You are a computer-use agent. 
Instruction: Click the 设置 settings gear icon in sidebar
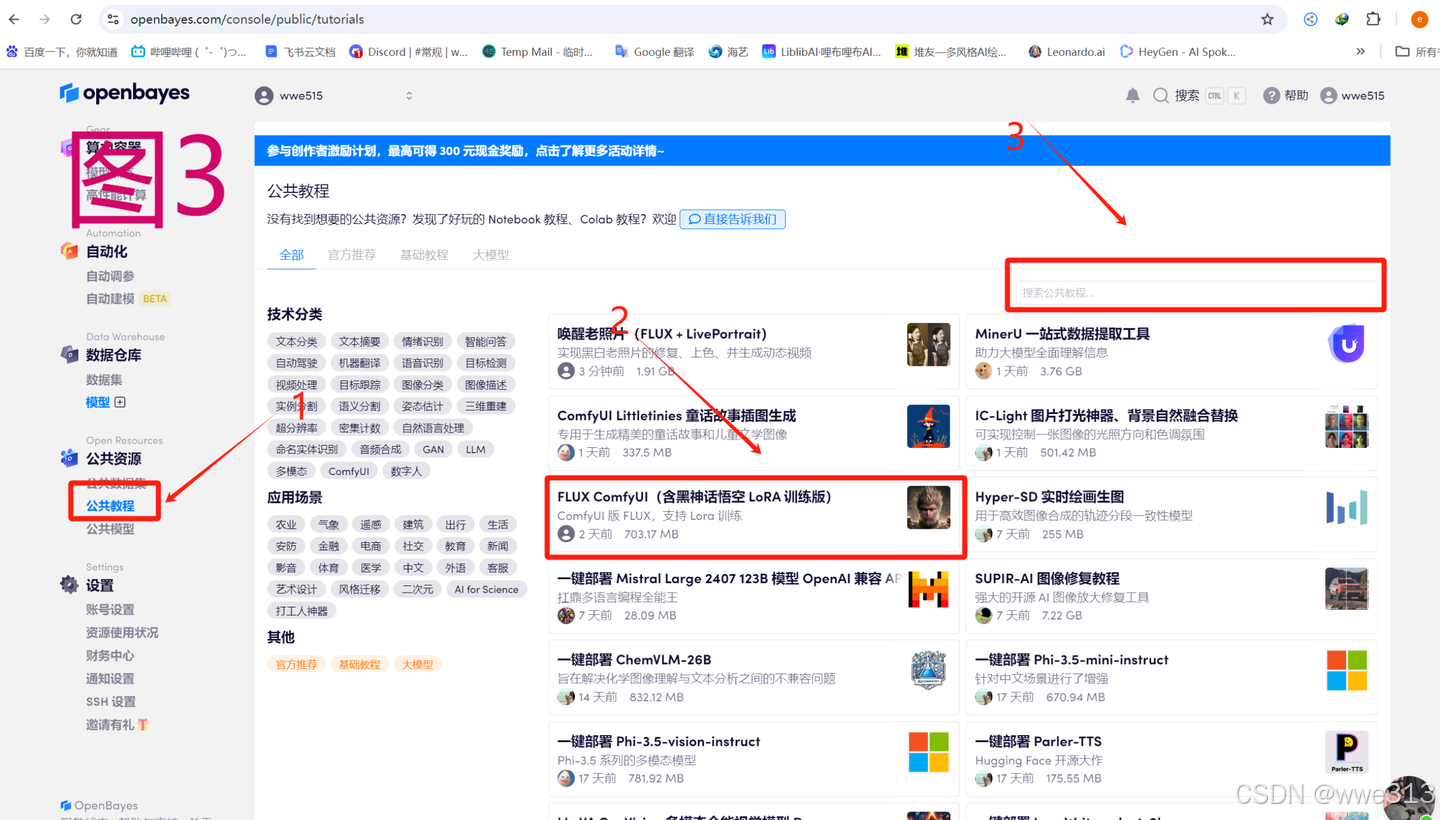click(69, 586)
